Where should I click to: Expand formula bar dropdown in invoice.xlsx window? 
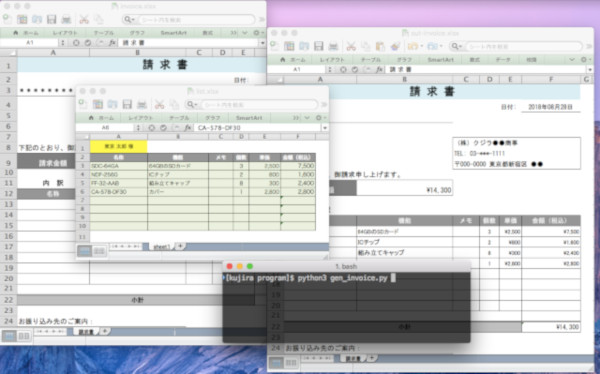262,42
